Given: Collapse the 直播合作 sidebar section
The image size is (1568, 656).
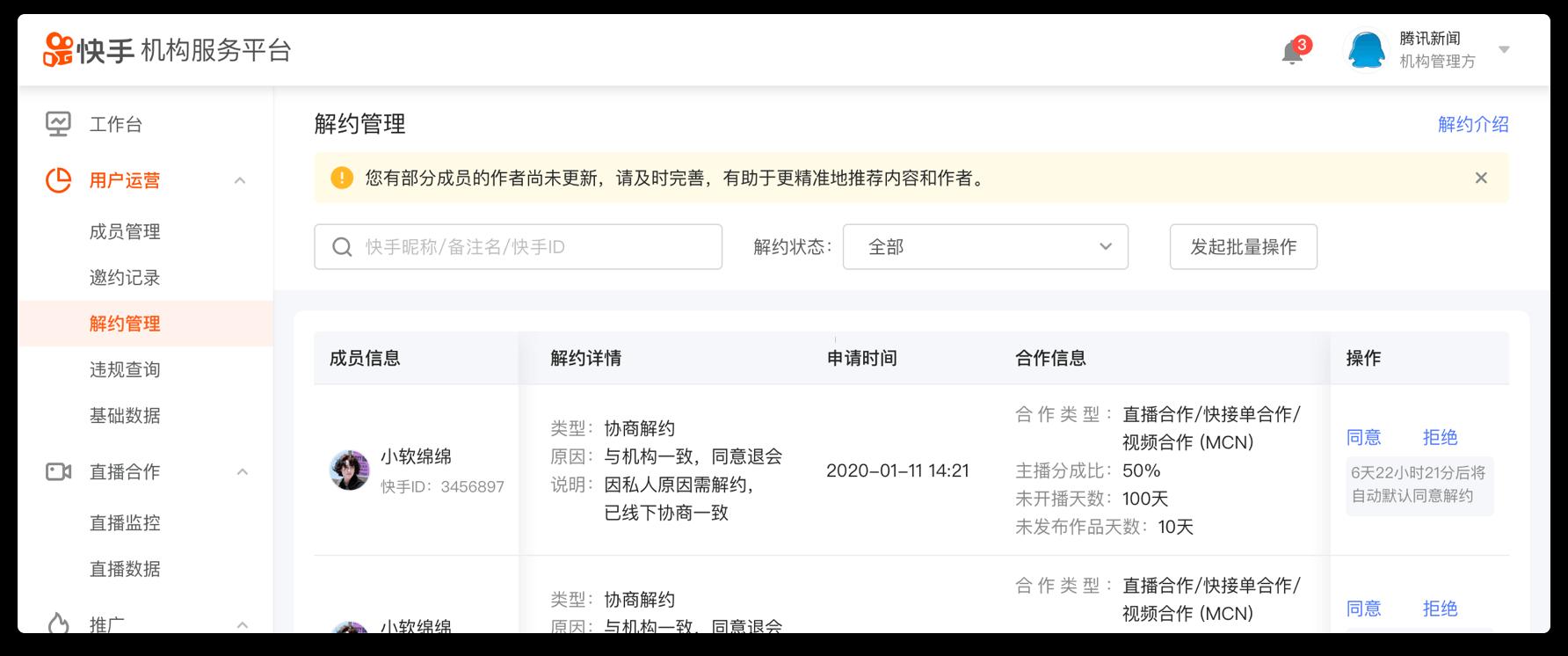Looking at the screenshot, I should click(x=243, y=472).
